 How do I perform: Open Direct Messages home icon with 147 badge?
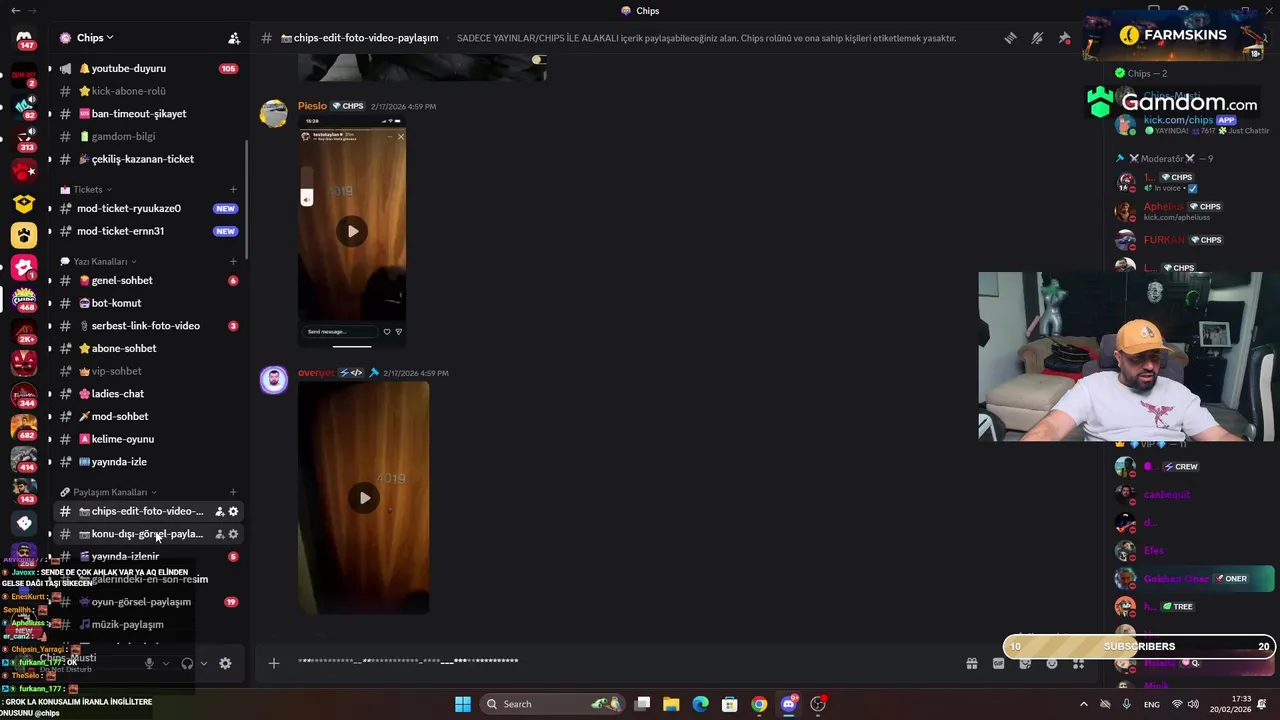click(24, 39)
